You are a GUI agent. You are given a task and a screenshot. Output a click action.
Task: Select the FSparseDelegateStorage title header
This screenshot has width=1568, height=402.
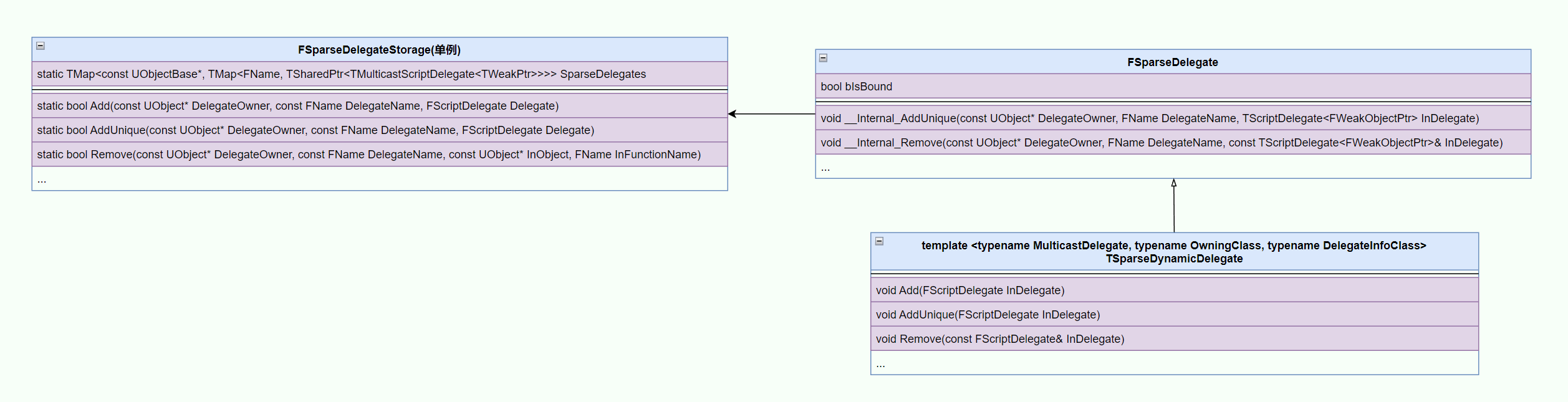[379, 50]
